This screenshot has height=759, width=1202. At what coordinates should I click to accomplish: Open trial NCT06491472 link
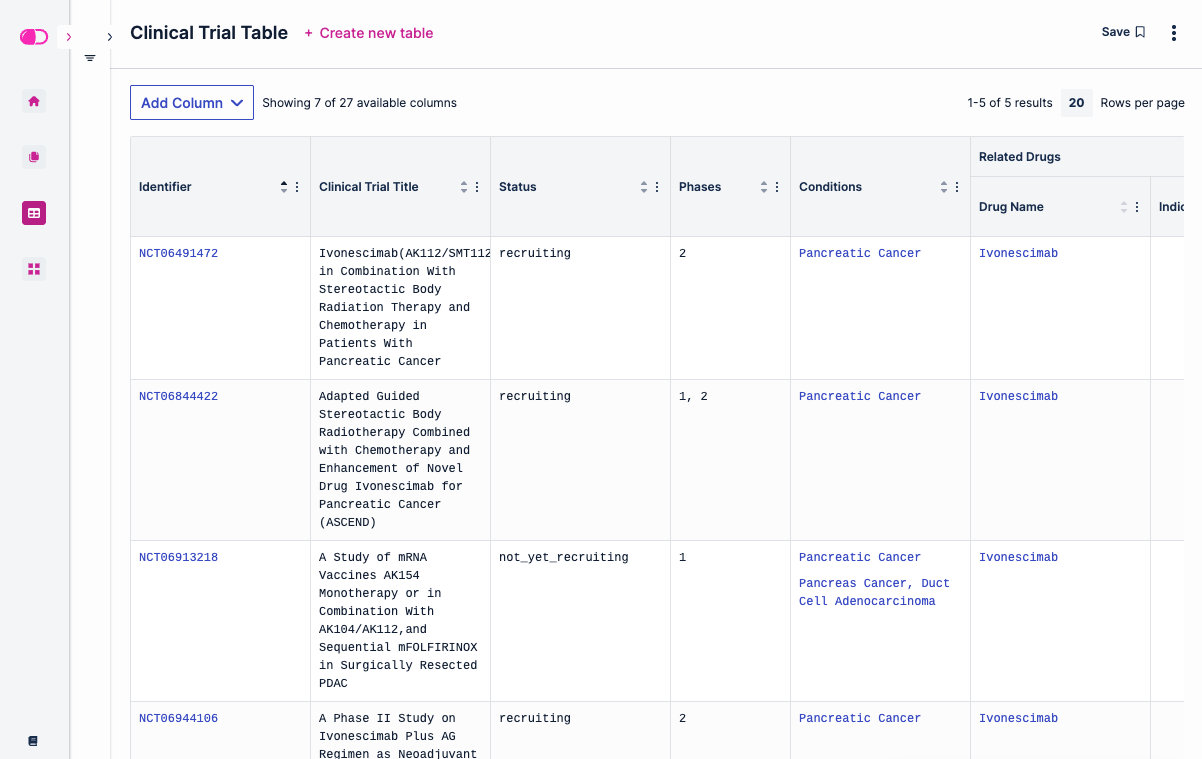[178, 254]
